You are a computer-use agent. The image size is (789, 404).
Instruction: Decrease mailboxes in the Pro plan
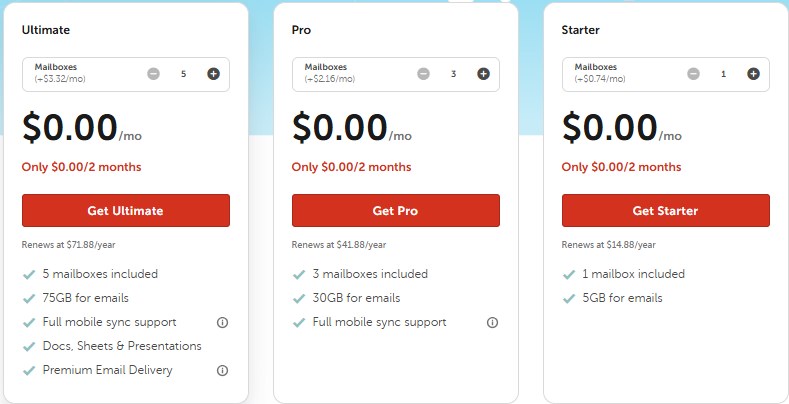coord(423,74)
